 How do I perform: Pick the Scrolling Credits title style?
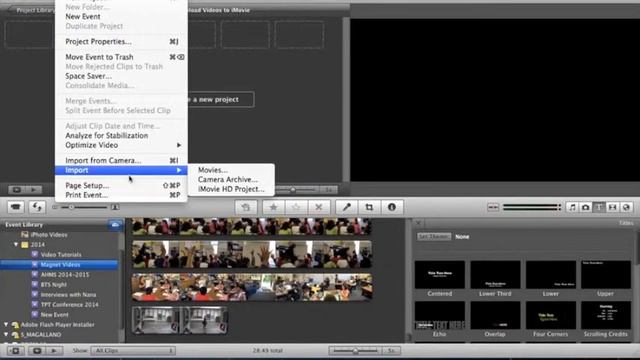coord(606,315)
